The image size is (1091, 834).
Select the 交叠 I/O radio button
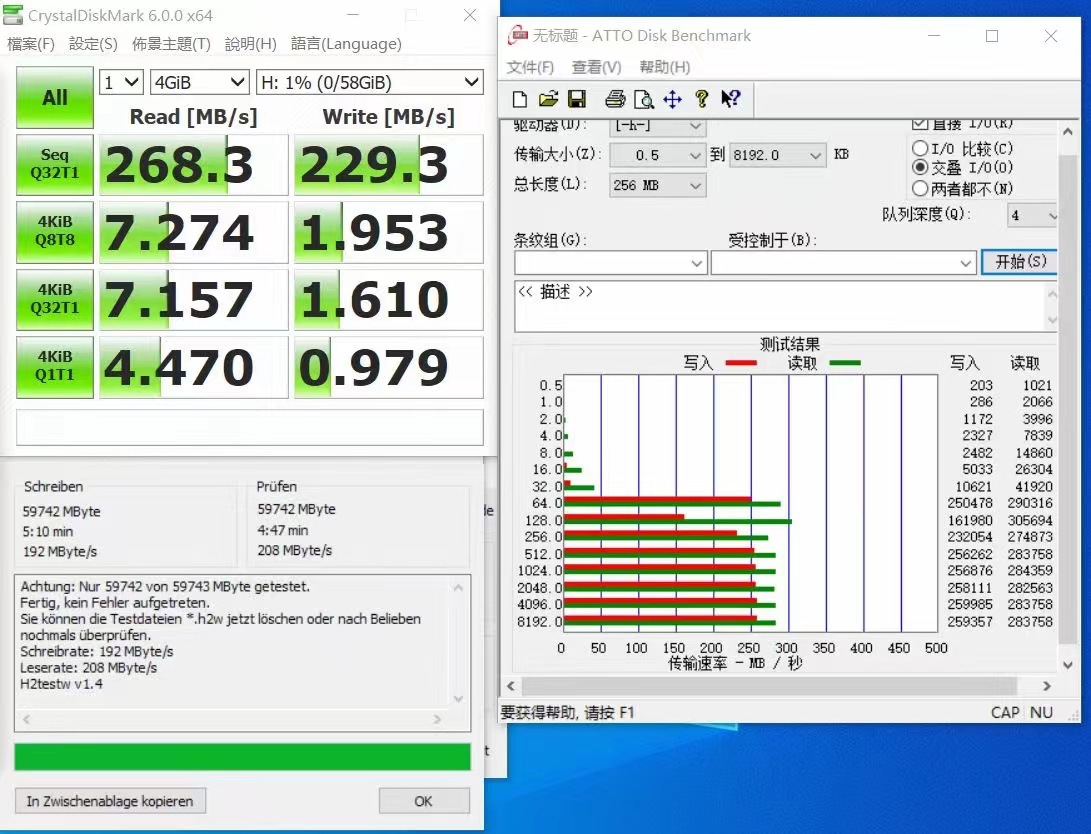pyautogui.click(x=920, y=168)
